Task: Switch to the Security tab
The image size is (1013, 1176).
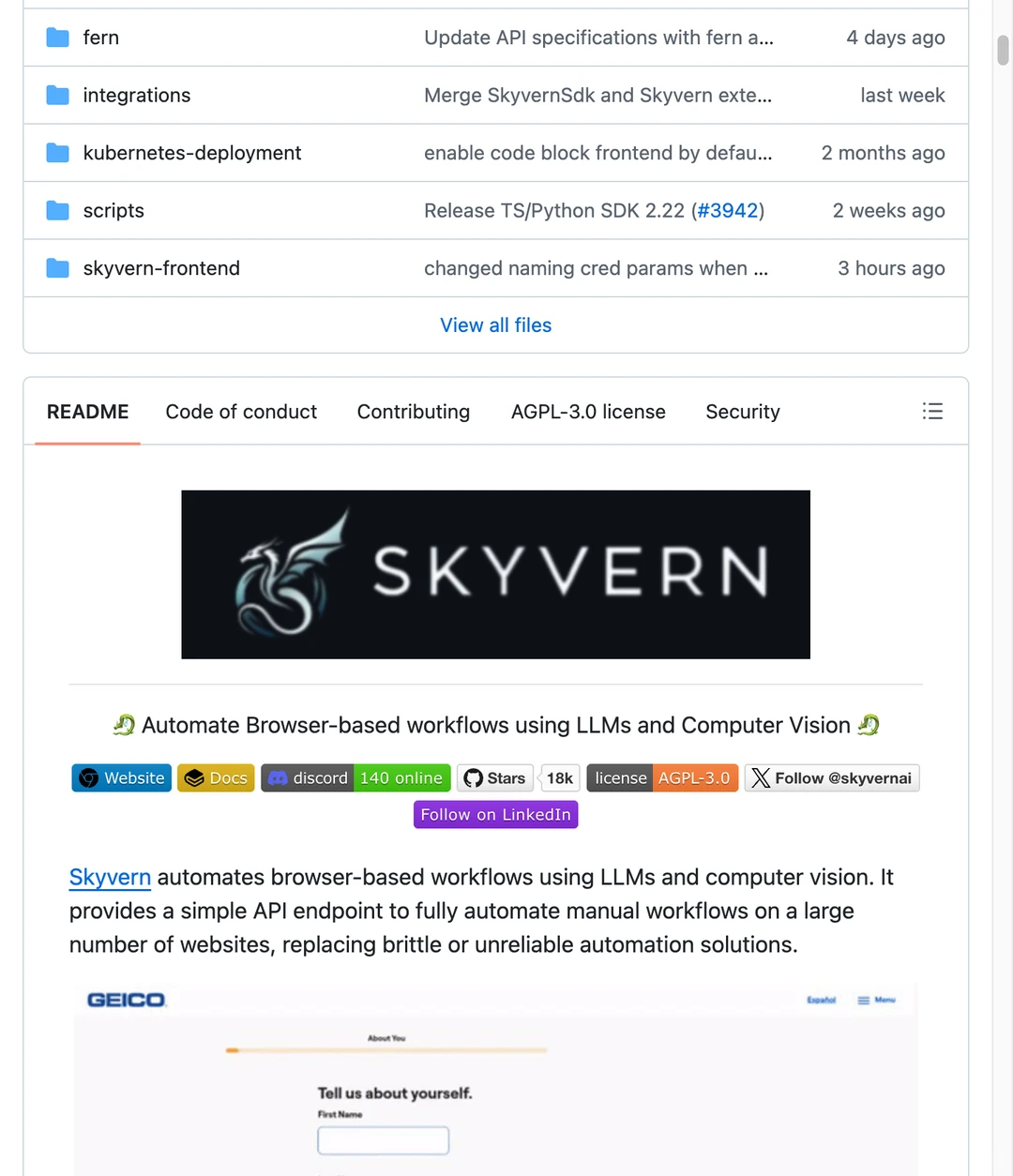Action: 743,412
